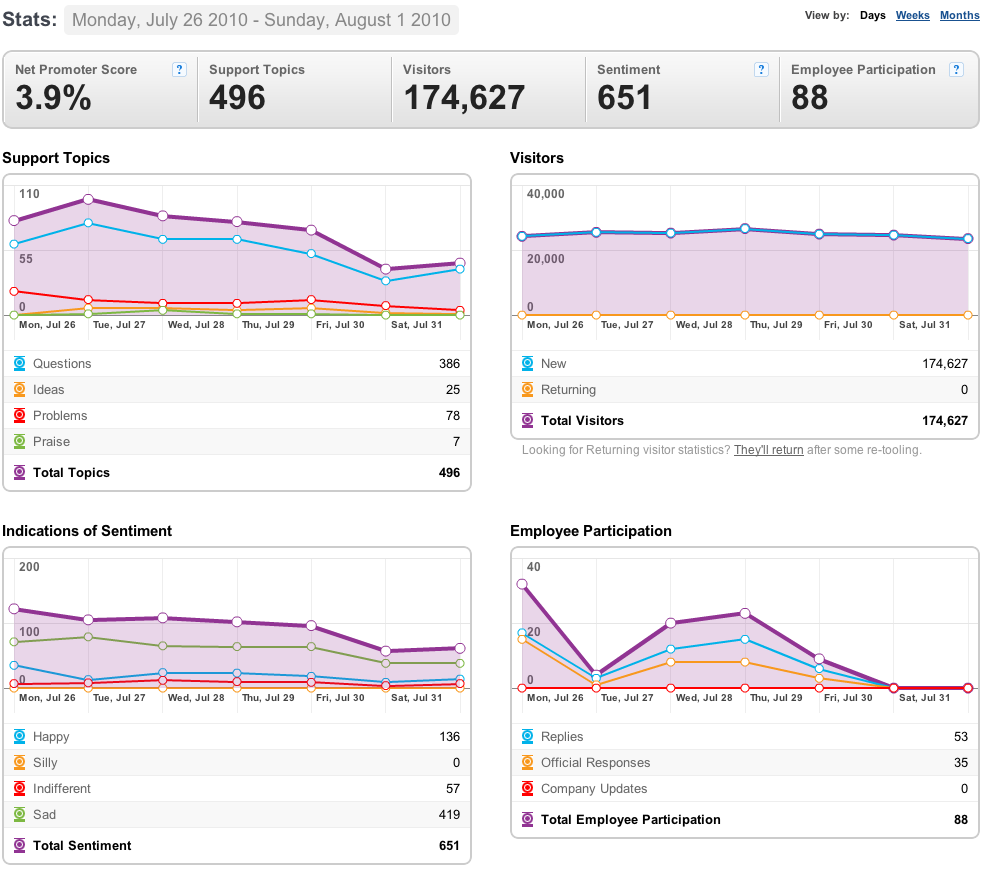Switch view to Months
Screen dimensions: 995x870
tap(959, 15)
